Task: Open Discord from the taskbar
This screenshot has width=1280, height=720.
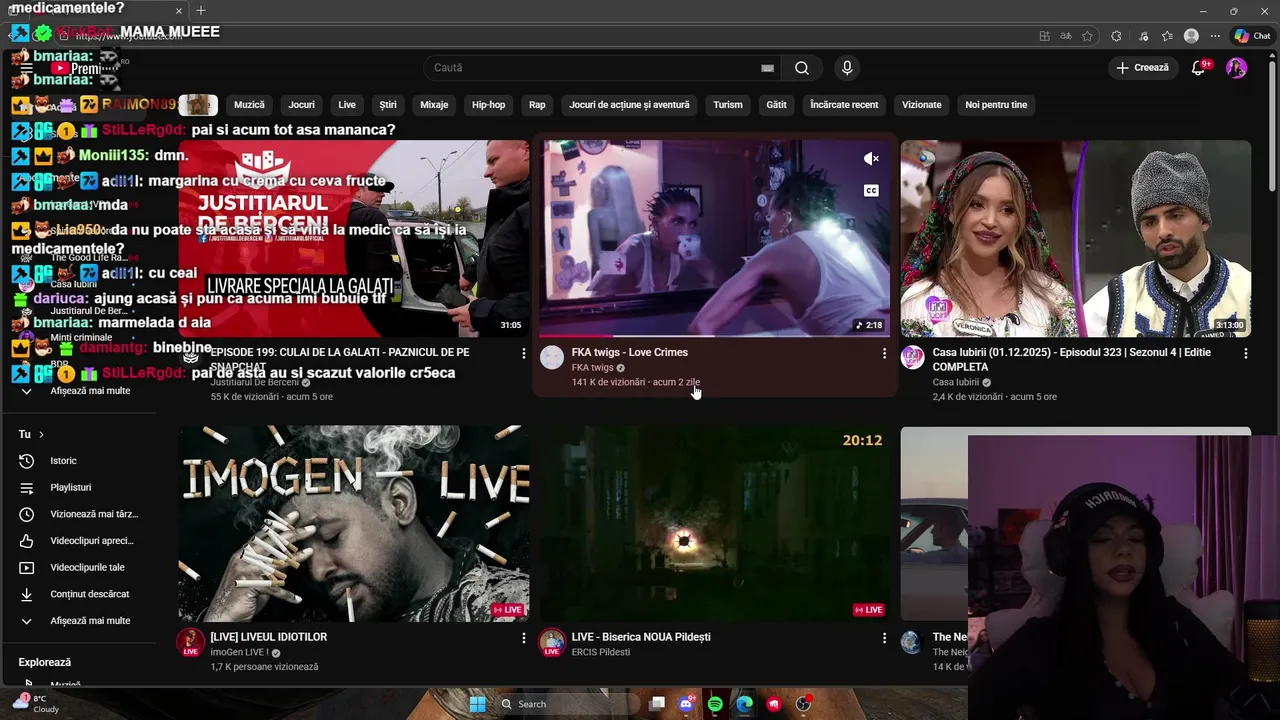Action: [x=686, y=704]
